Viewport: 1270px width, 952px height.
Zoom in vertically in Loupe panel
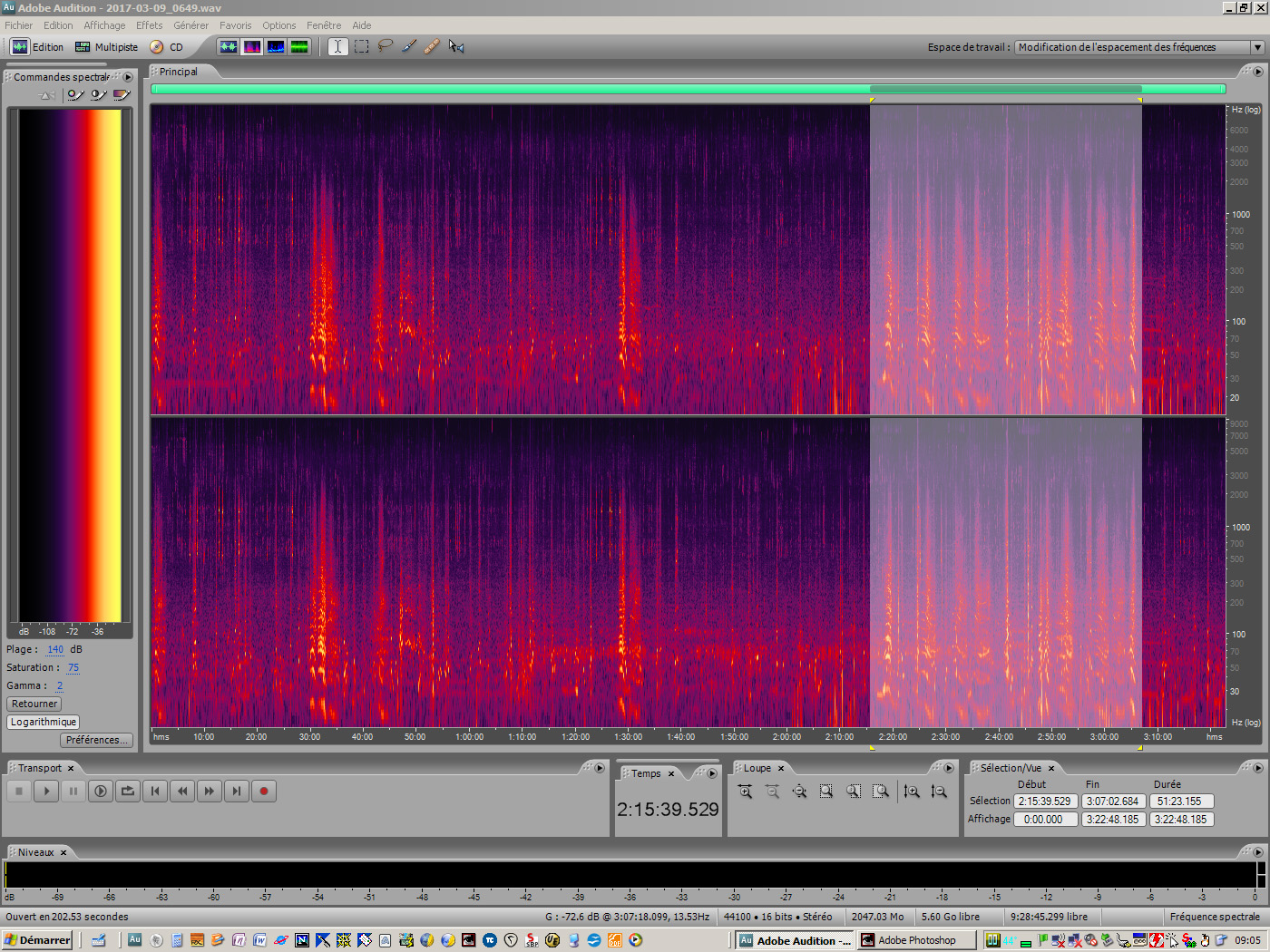[912, 792]
